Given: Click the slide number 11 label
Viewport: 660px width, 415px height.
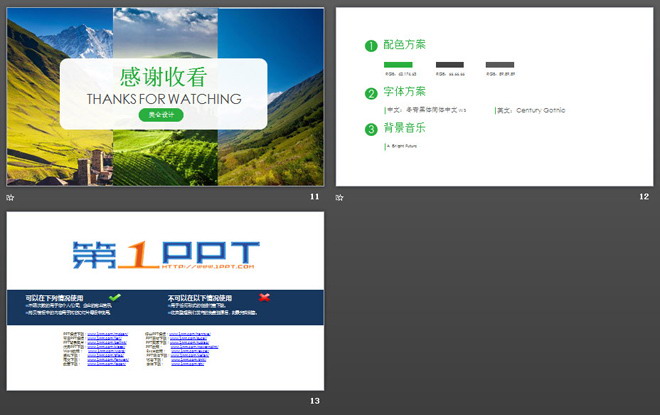Looking at the screenshot, I should click(314, 197).
